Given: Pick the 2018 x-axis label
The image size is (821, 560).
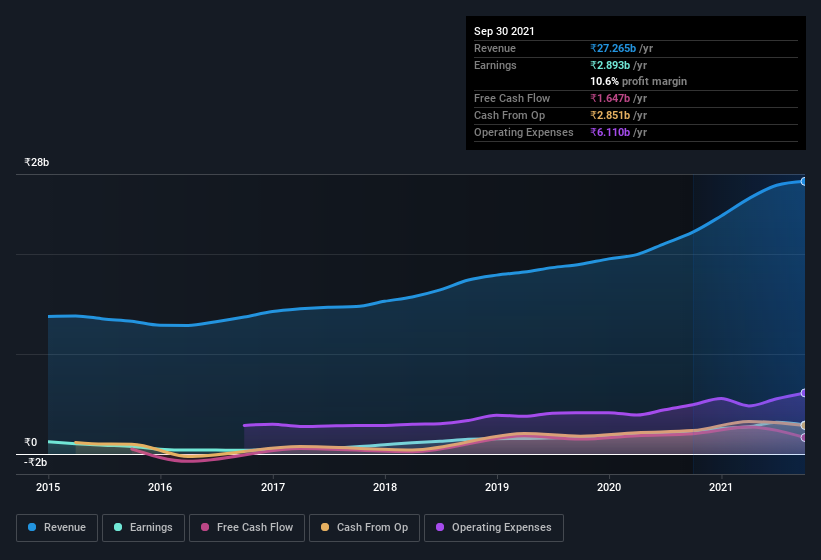Looking at the screenshot, I should [385, 487].
